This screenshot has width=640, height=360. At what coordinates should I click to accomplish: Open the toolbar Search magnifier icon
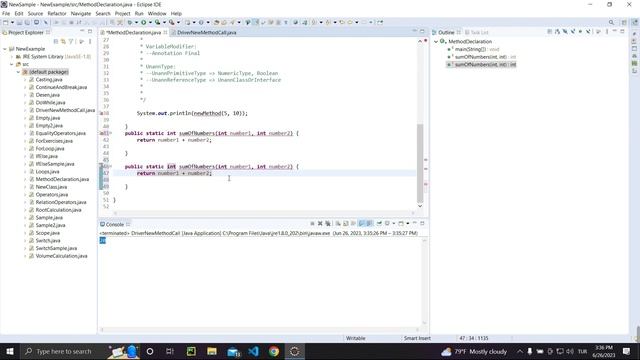611,22
